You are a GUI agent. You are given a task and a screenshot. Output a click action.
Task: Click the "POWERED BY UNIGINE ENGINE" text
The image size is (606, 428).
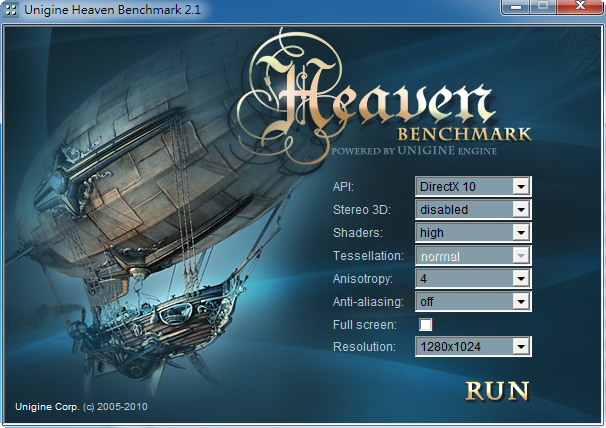click(414, 150)
